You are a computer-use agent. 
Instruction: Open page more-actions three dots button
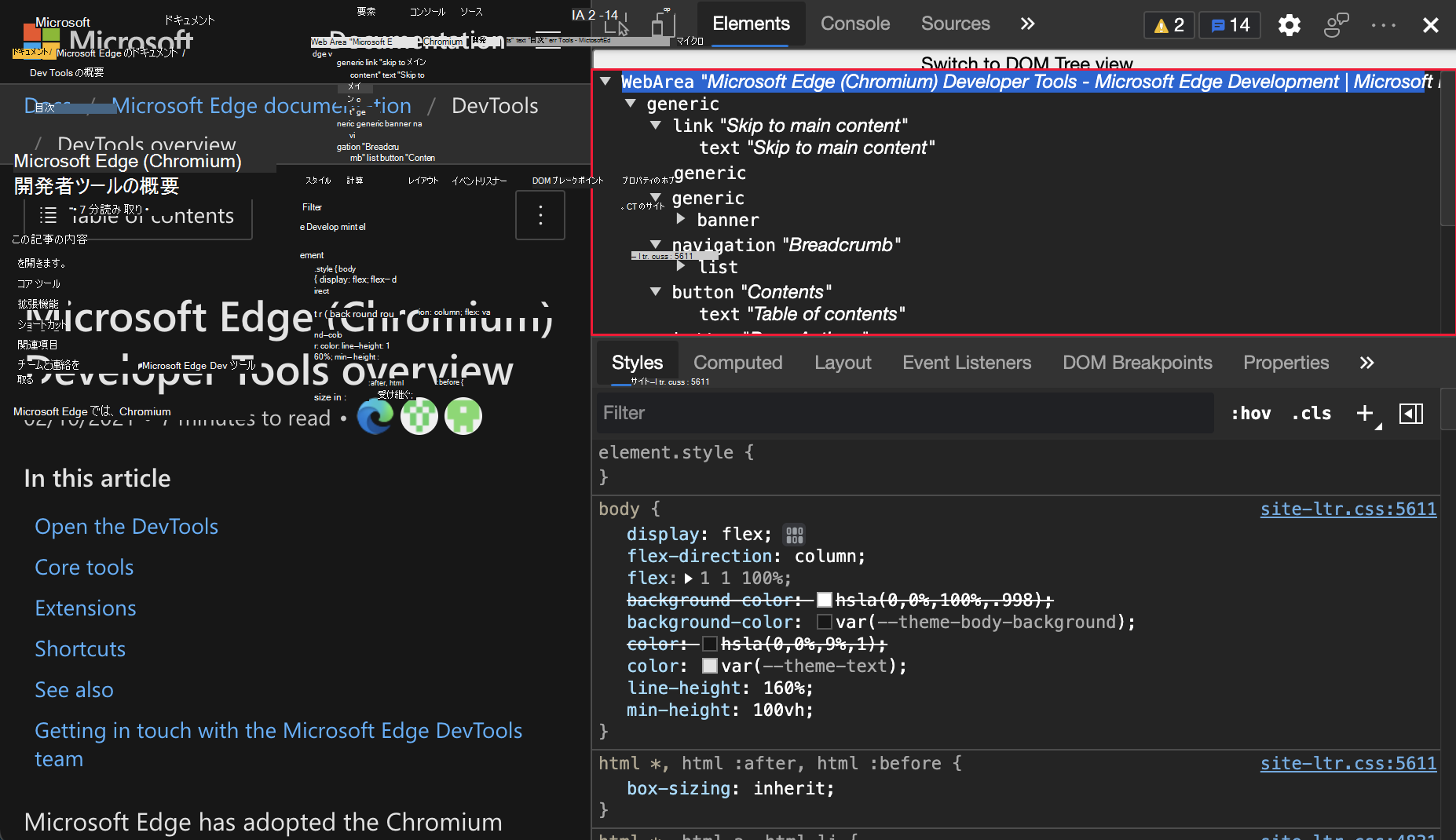coord(540,215)
